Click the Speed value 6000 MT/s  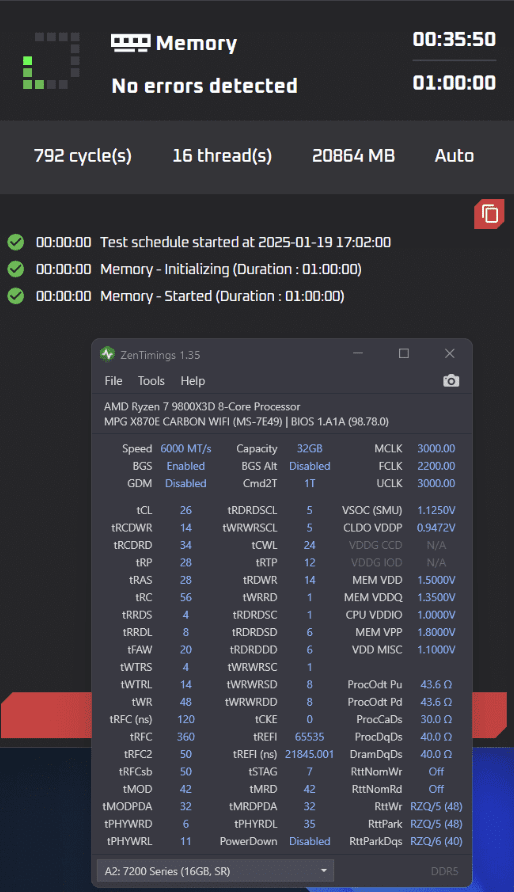pos(186,449)
